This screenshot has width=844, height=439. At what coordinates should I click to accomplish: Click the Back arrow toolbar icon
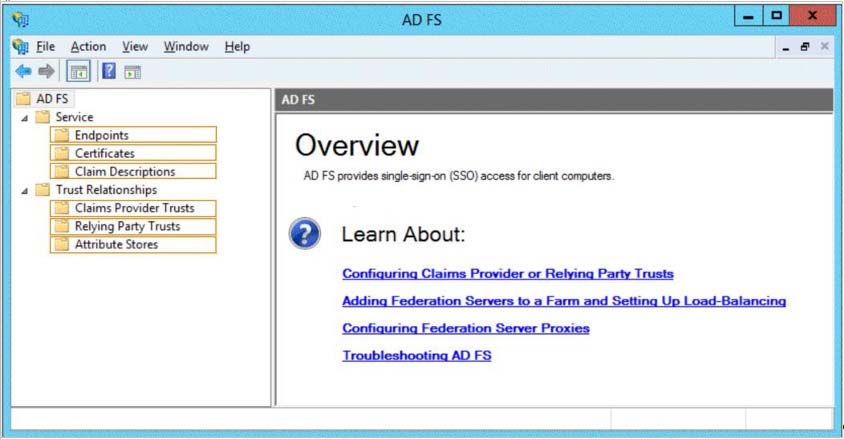[x=23, y=71]
